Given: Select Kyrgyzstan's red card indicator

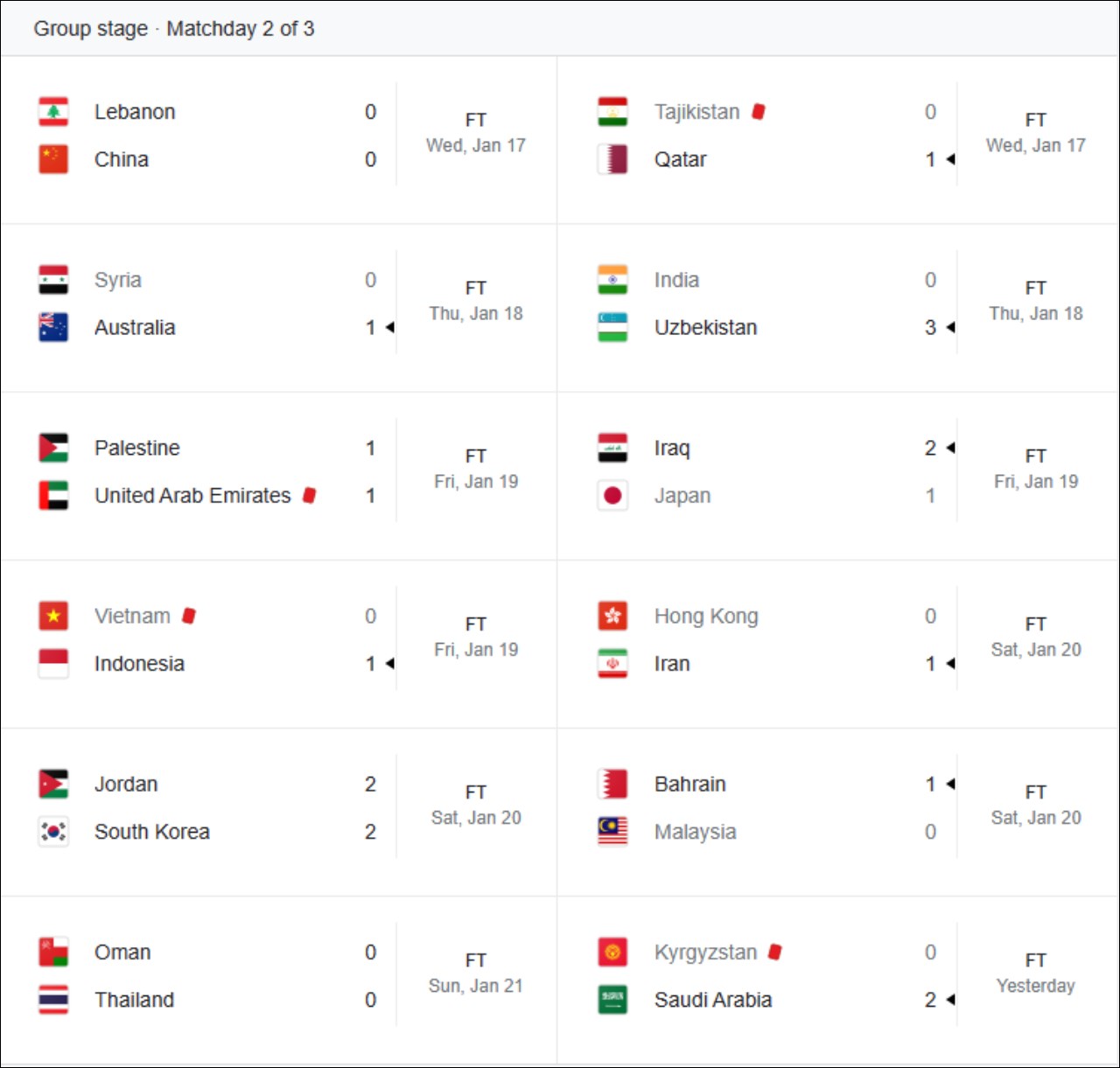Looking at the screenshot, I should 773,951.
